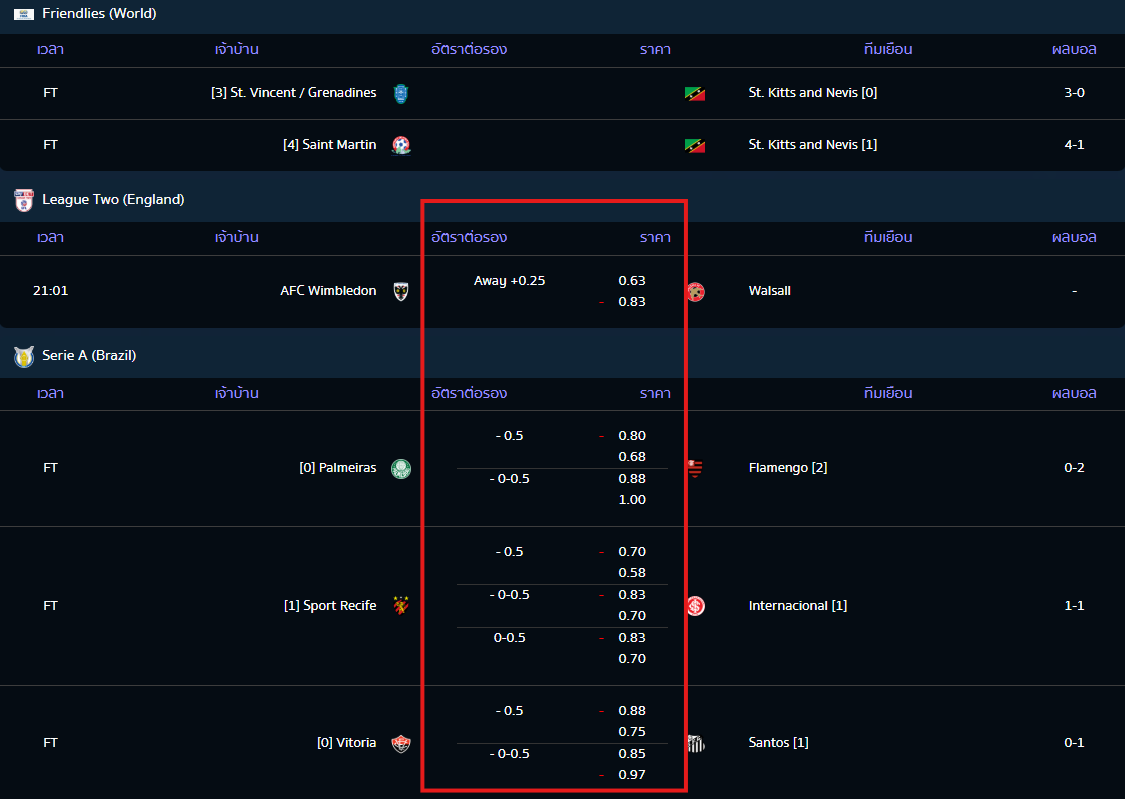
Task: Select the Santos [1] team name
Action: point(778,742)
